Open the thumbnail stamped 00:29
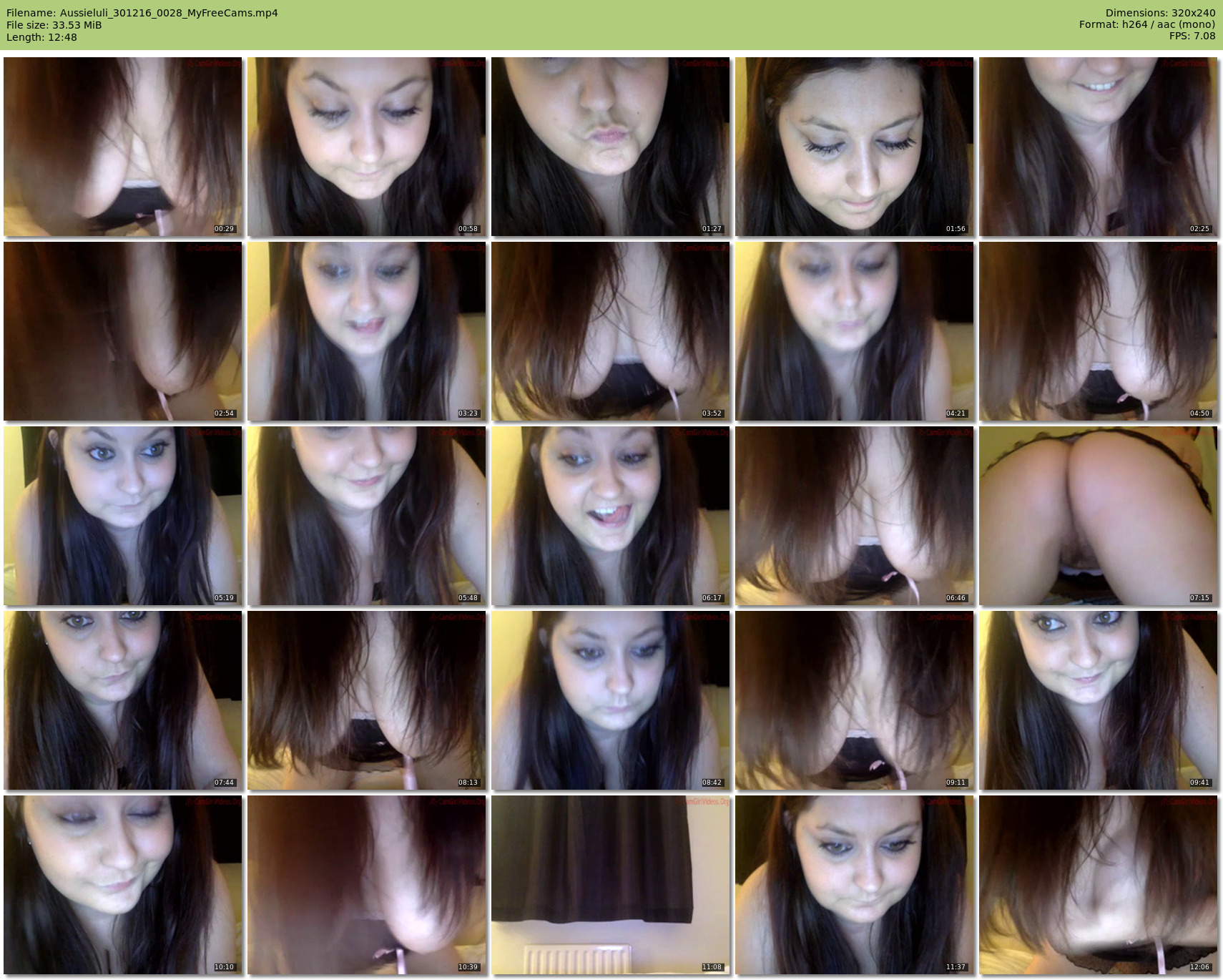 click(123, 147)
